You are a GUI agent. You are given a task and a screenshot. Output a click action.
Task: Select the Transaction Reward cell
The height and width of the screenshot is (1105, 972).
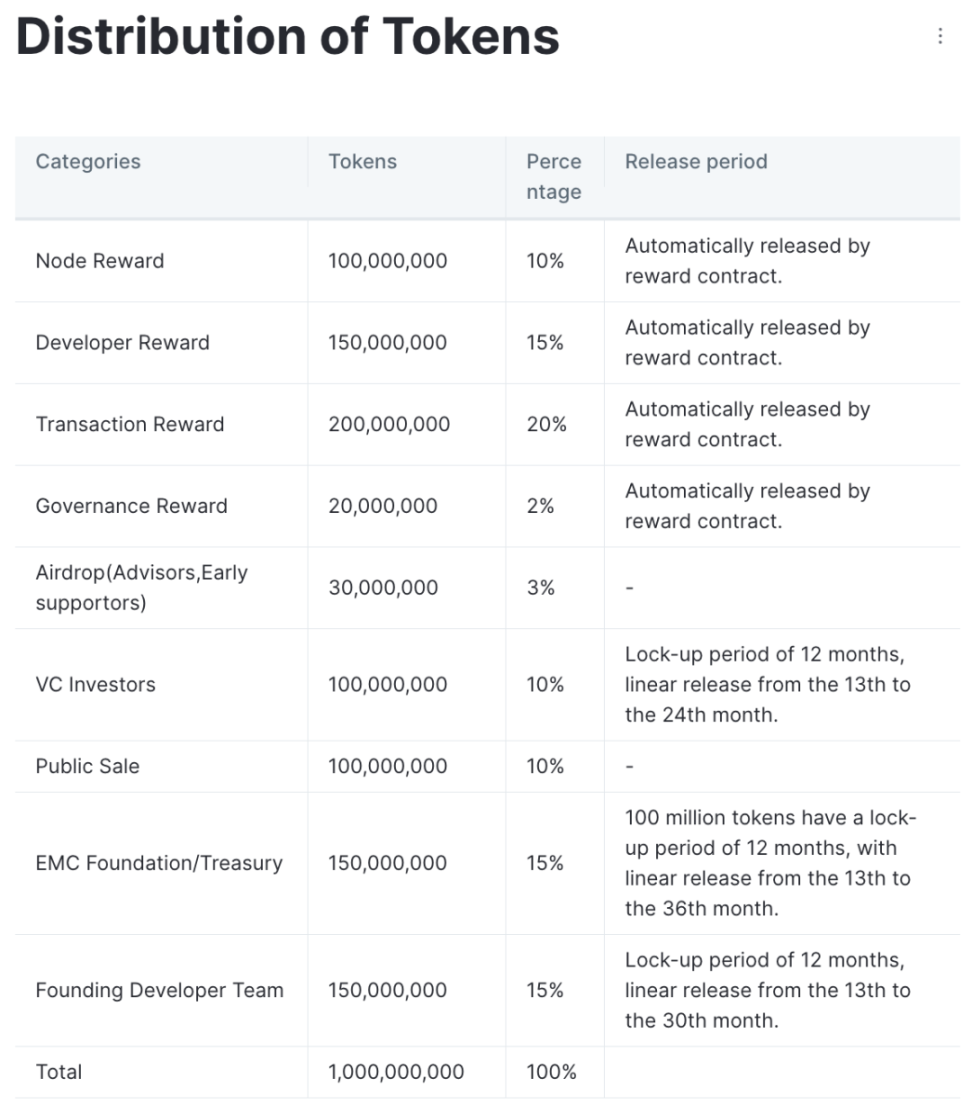pos(130,425)
